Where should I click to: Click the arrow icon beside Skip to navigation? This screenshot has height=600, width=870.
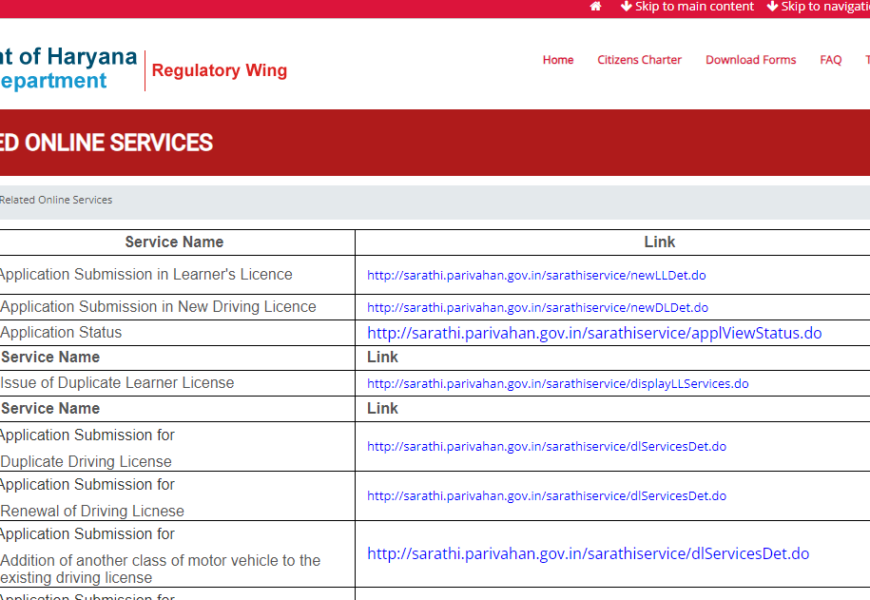(772, 7)
